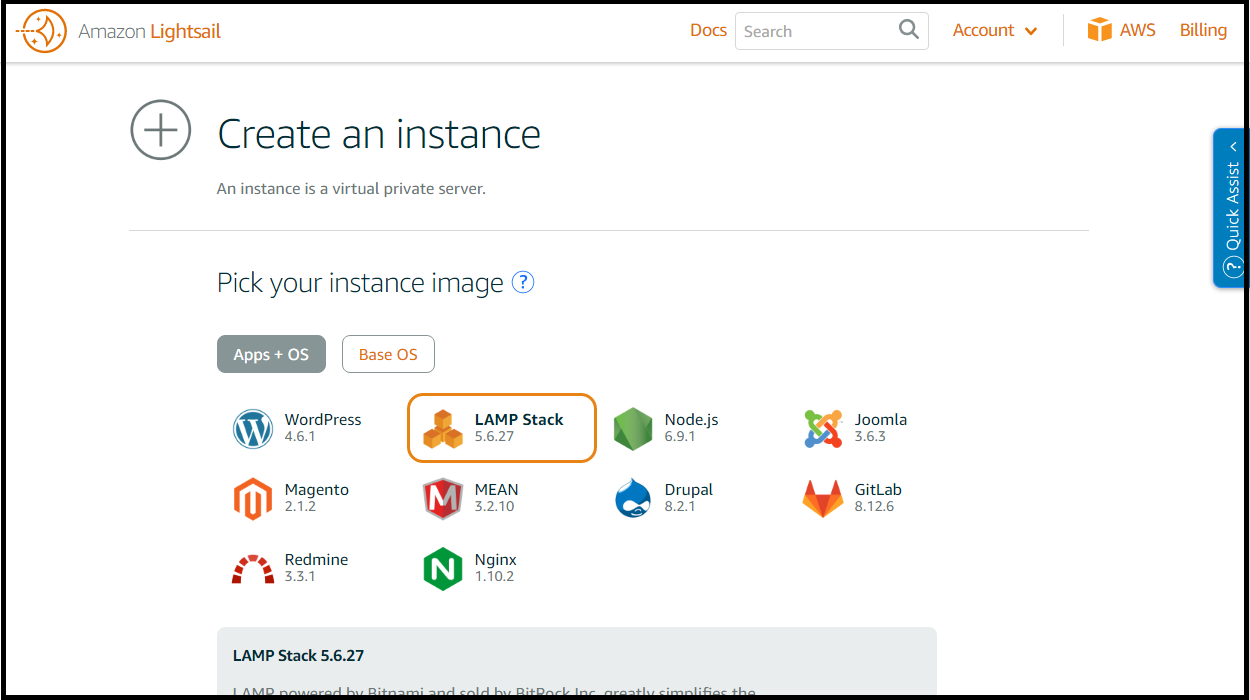1250x700 pixels.
Task: Select the Magento logo icon
Action: coord(253,498)
